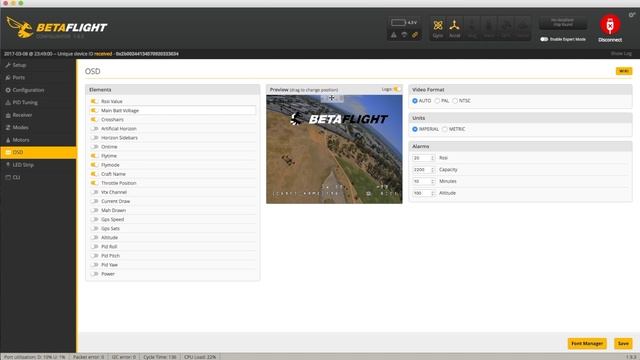Viewport: 640px width, 360px height.
Task: Click the OSD preview image
Action: (x=334, y=149)
